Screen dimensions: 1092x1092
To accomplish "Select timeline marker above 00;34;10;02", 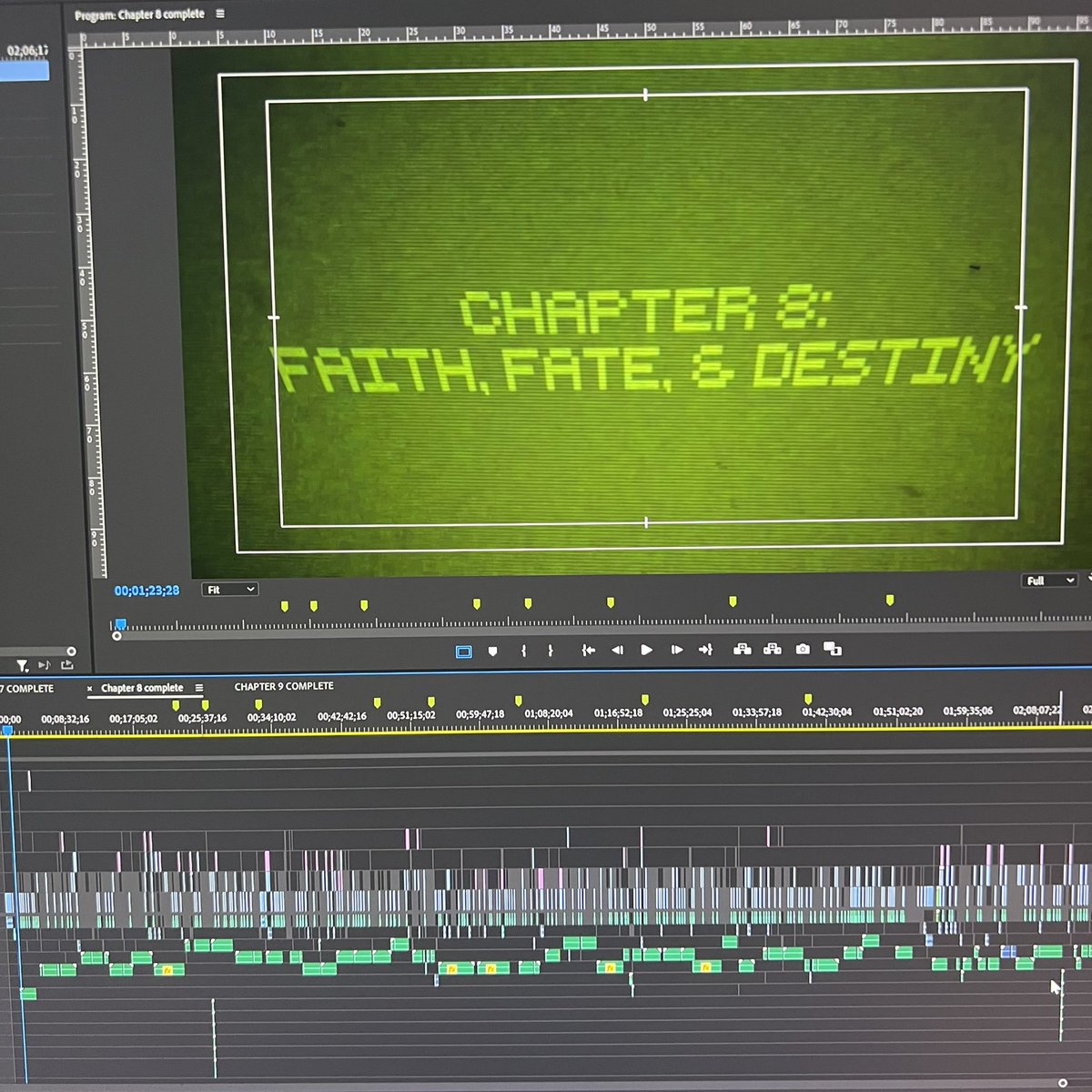I will point(258,704).
